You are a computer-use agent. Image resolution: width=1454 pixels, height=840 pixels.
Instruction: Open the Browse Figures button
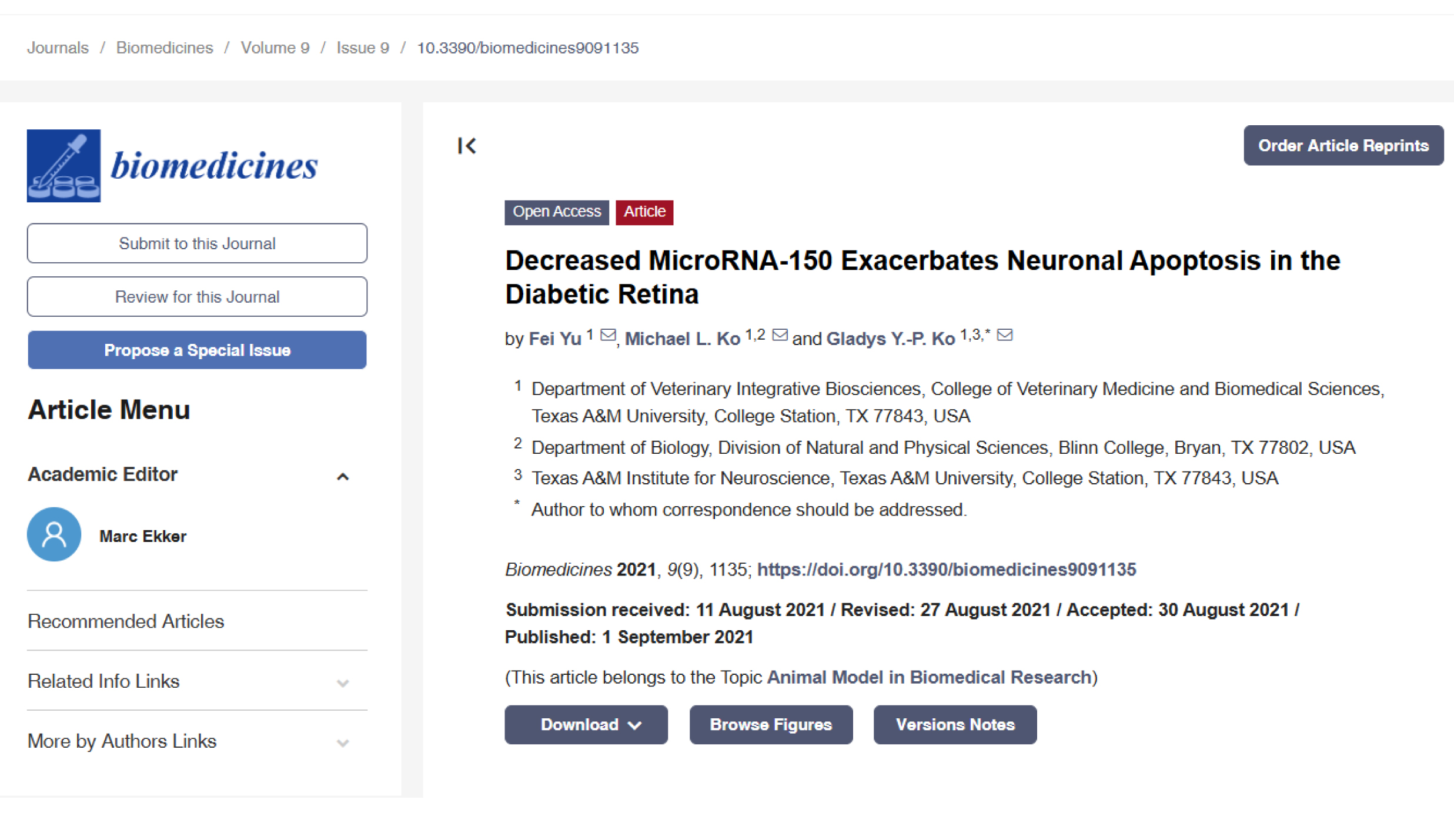tap(770, 725)
